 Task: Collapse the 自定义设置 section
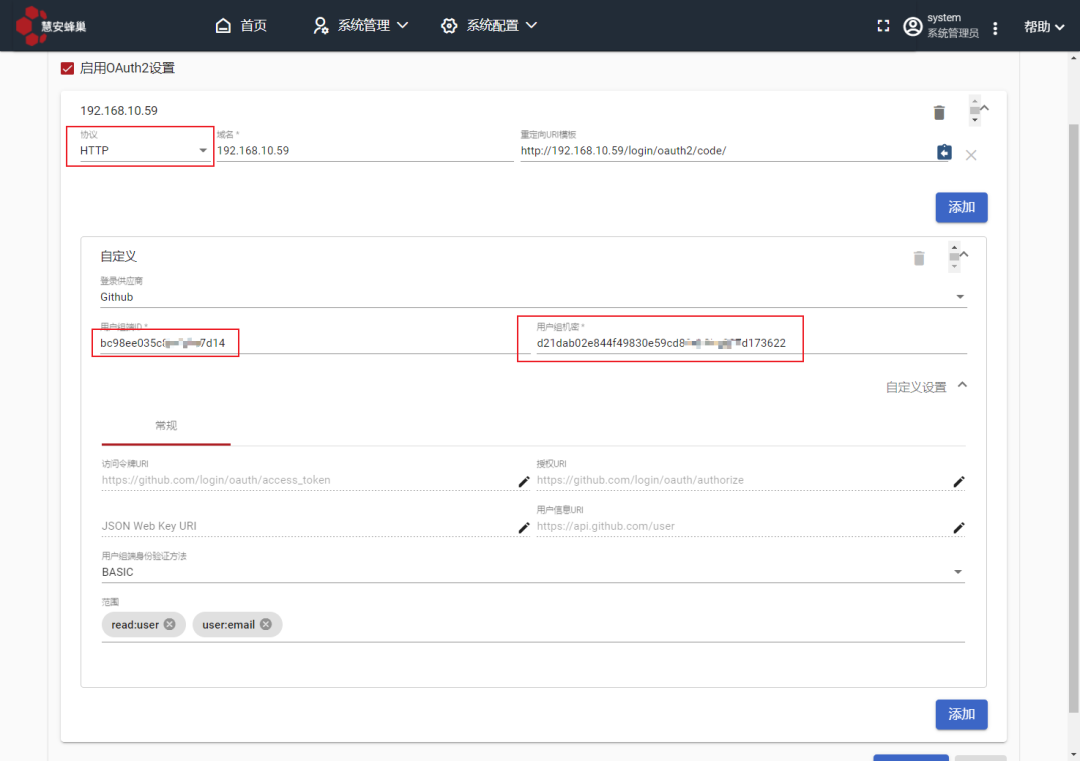pyautogui.click(x=962, y=385)
